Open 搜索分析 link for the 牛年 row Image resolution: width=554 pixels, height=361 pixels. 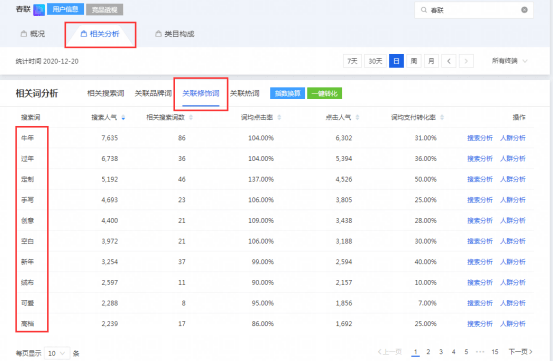pos(480,138)
